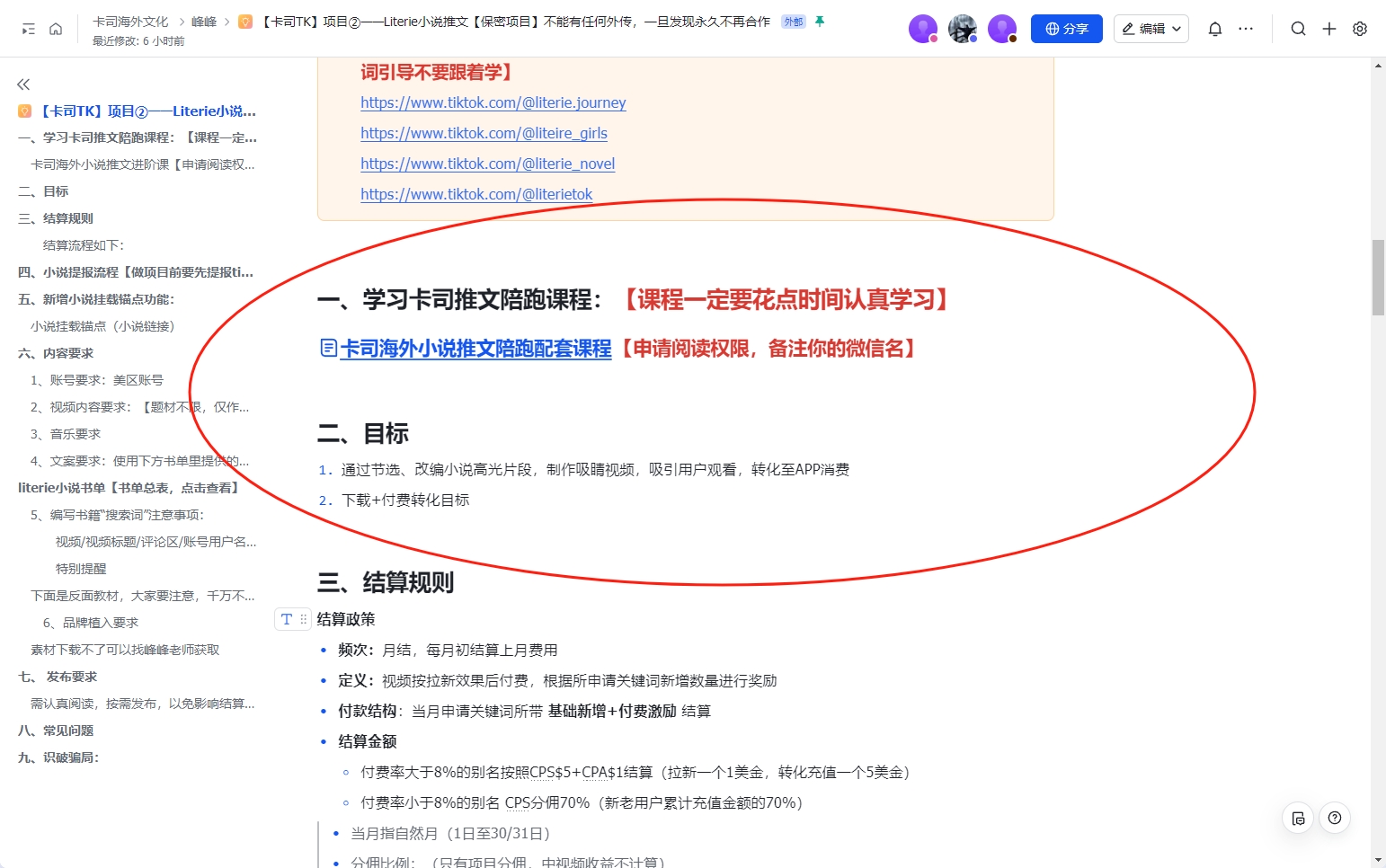Click 卡司海外文化 breadcrumb
This screenshot has width=1386, height=868.
[x=130, y=22]
